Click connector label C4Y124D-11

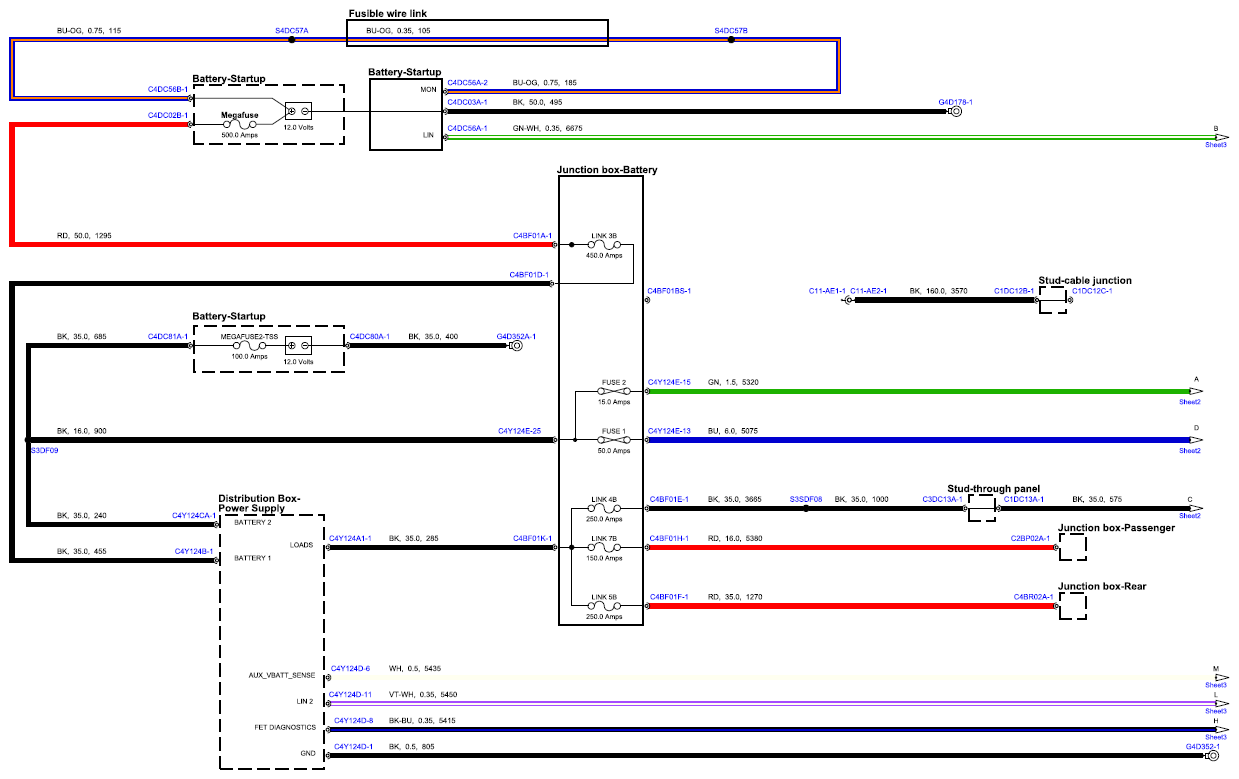pyautogui.click(x=352, y=694)
